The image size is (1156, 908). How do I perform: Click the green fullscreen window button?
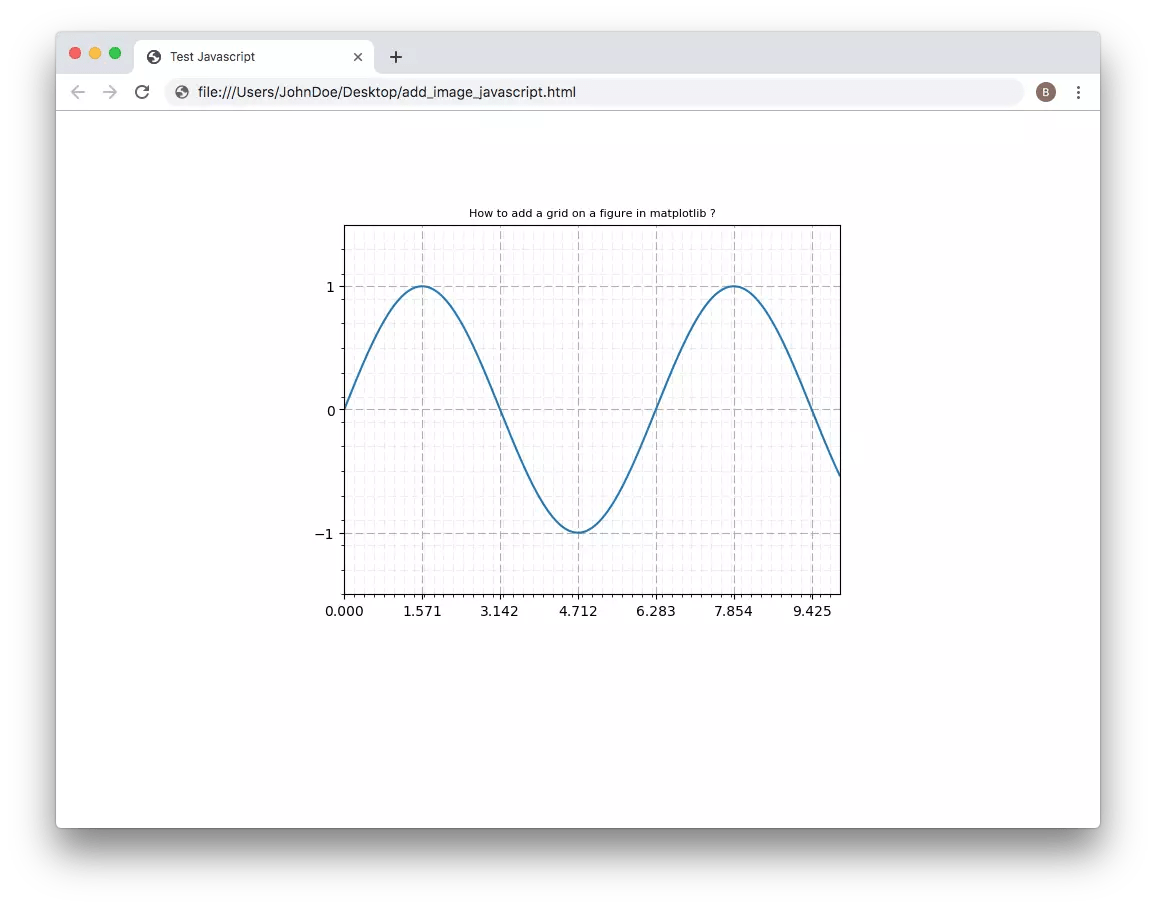[x=115, y=53]
